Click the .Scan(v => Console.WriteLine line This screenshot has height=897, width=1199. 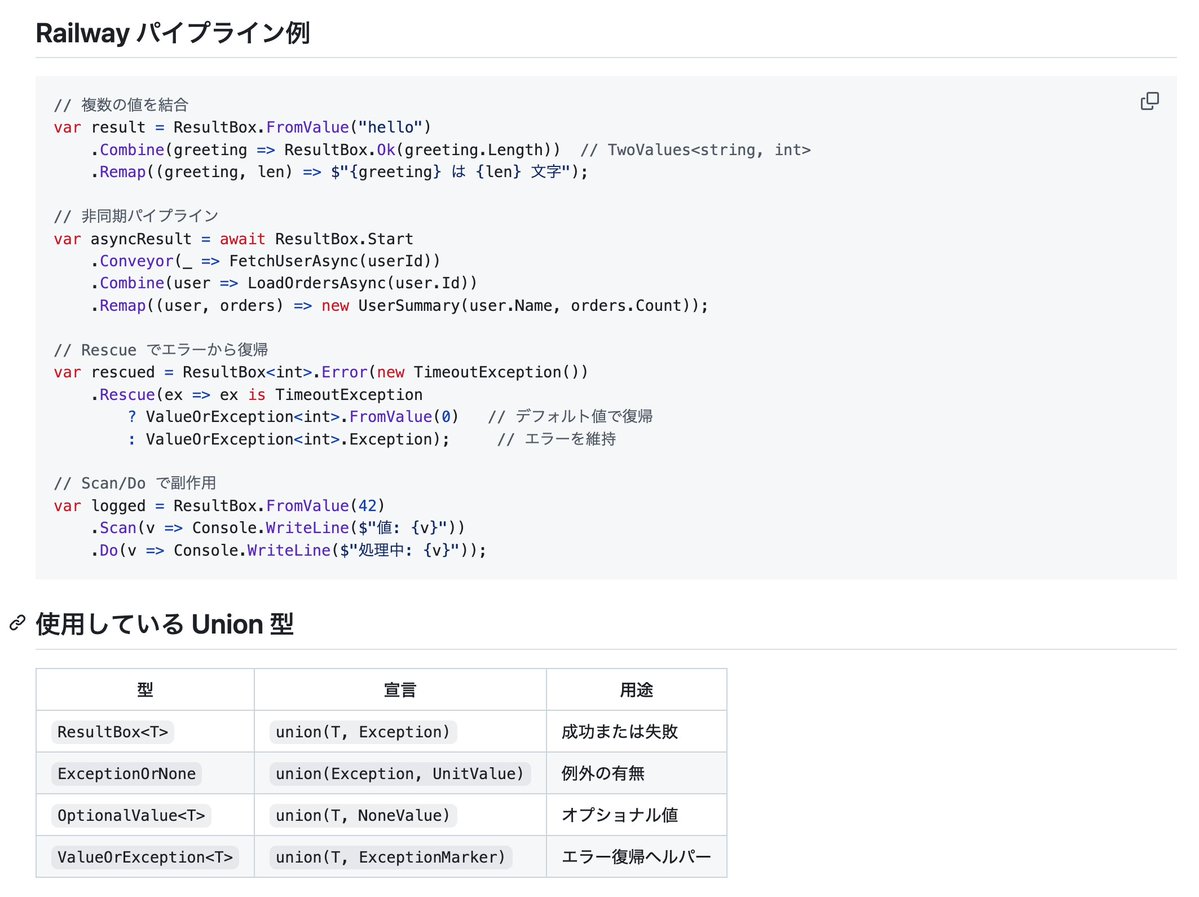[x=278, y=528]
